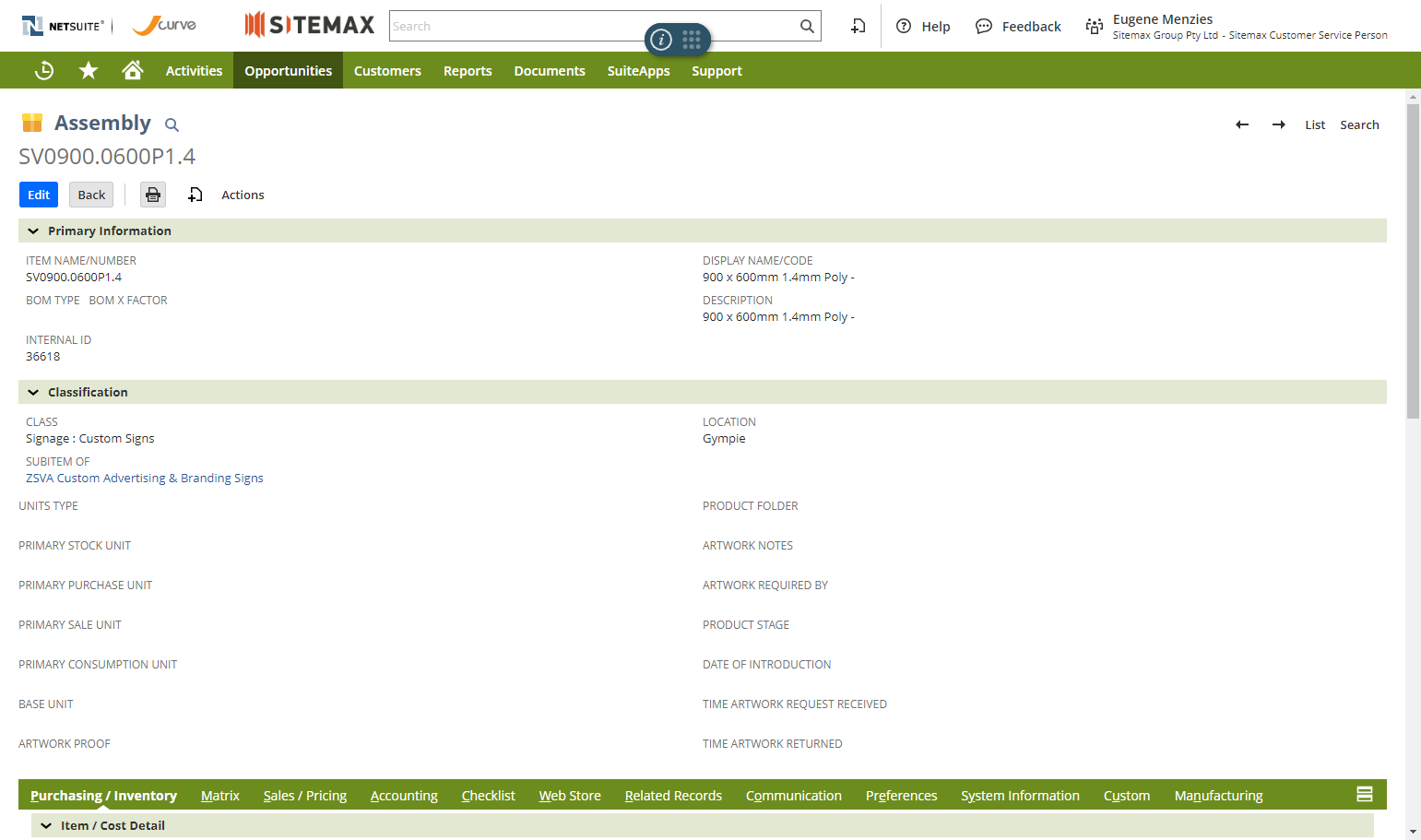Image resolution: width=1421 pixels, height=840 pixels.
Task: Click the Help question mark icon
Action: 904,26
